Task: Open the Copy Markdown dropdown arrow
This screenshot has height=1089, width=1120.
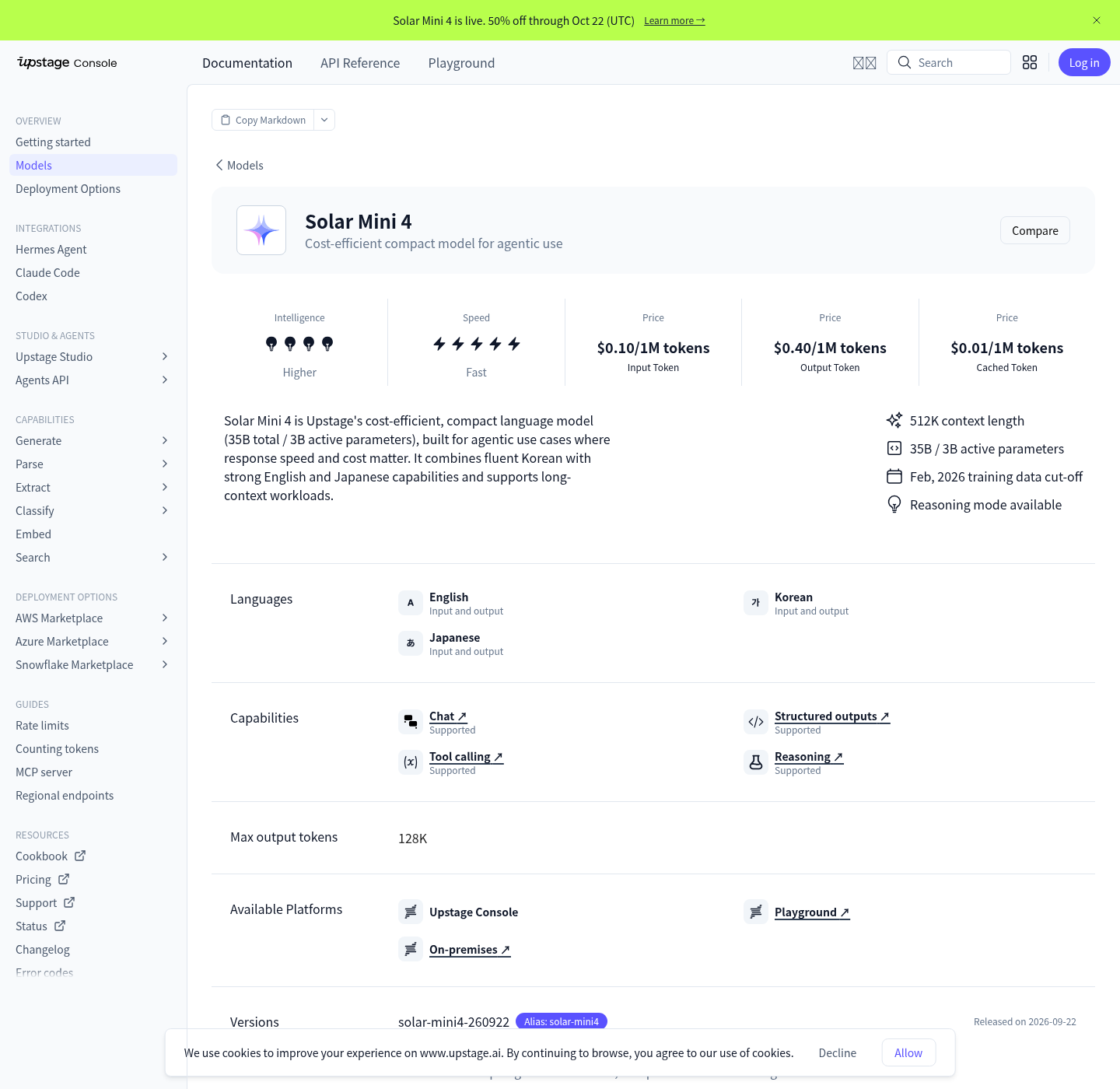Action: 324,120
